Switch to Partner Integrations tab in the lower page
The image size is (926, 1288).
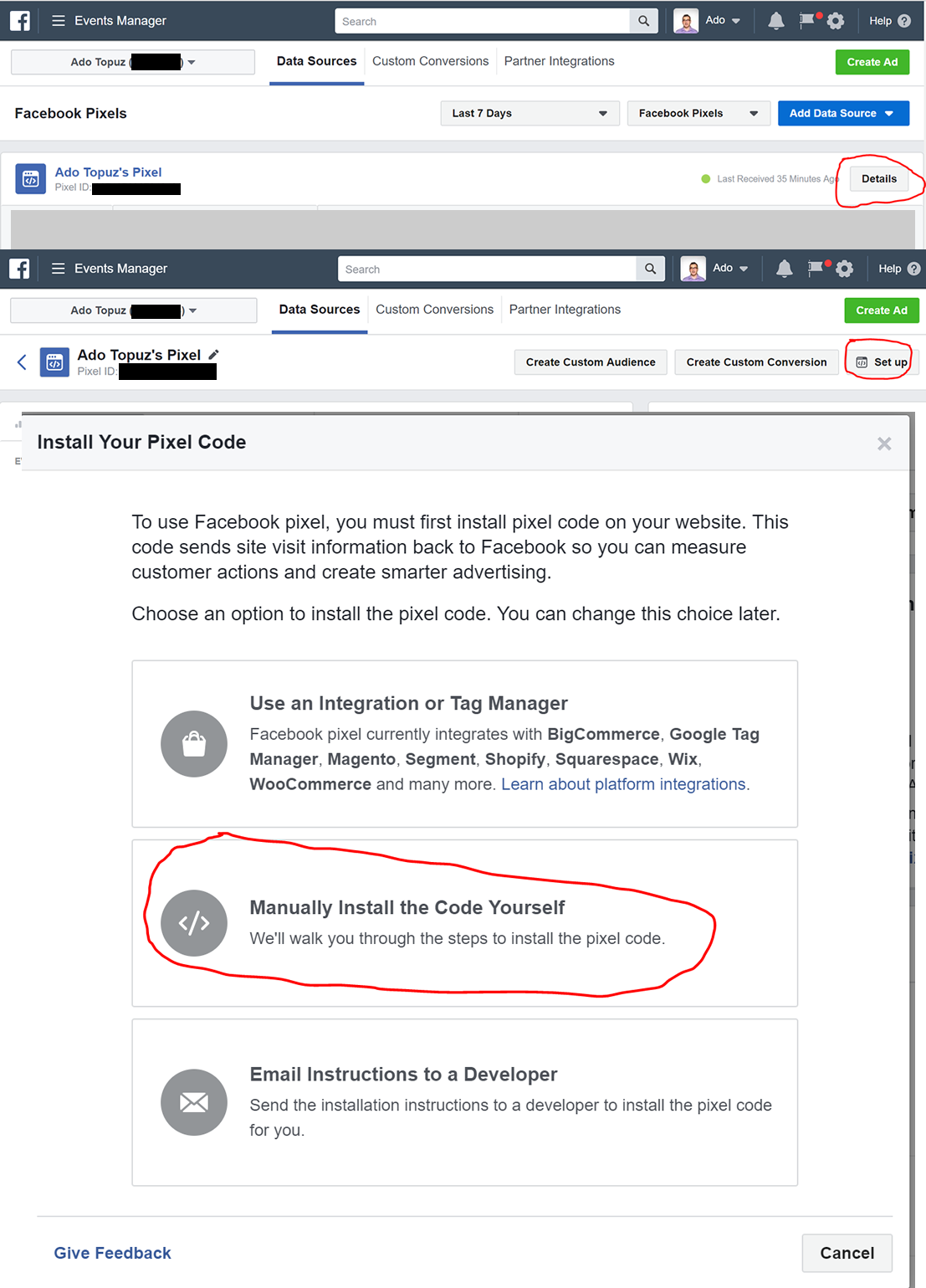pos(565,309)
